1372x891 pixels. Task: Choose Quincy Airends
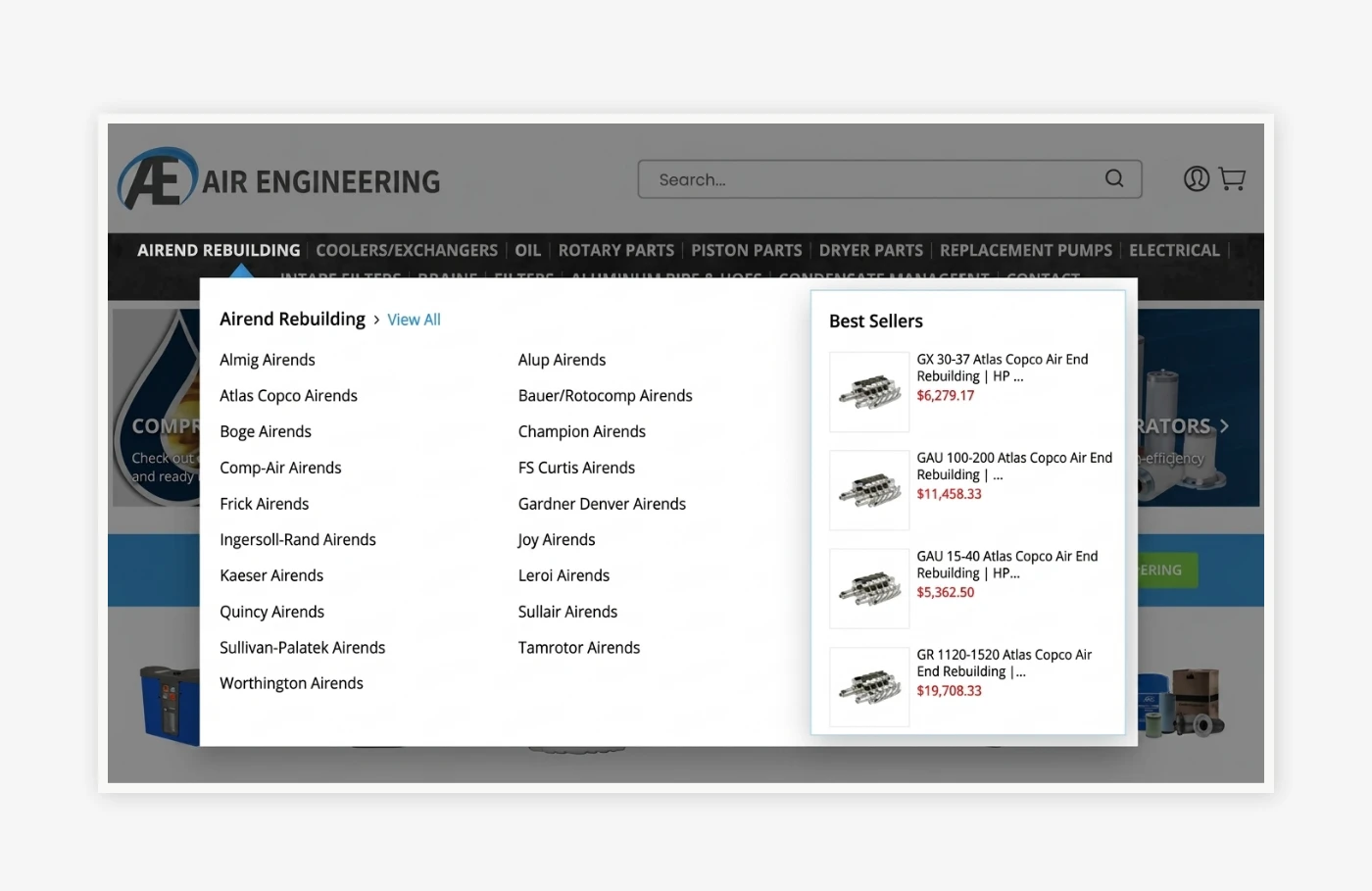[x=271, y=612]
